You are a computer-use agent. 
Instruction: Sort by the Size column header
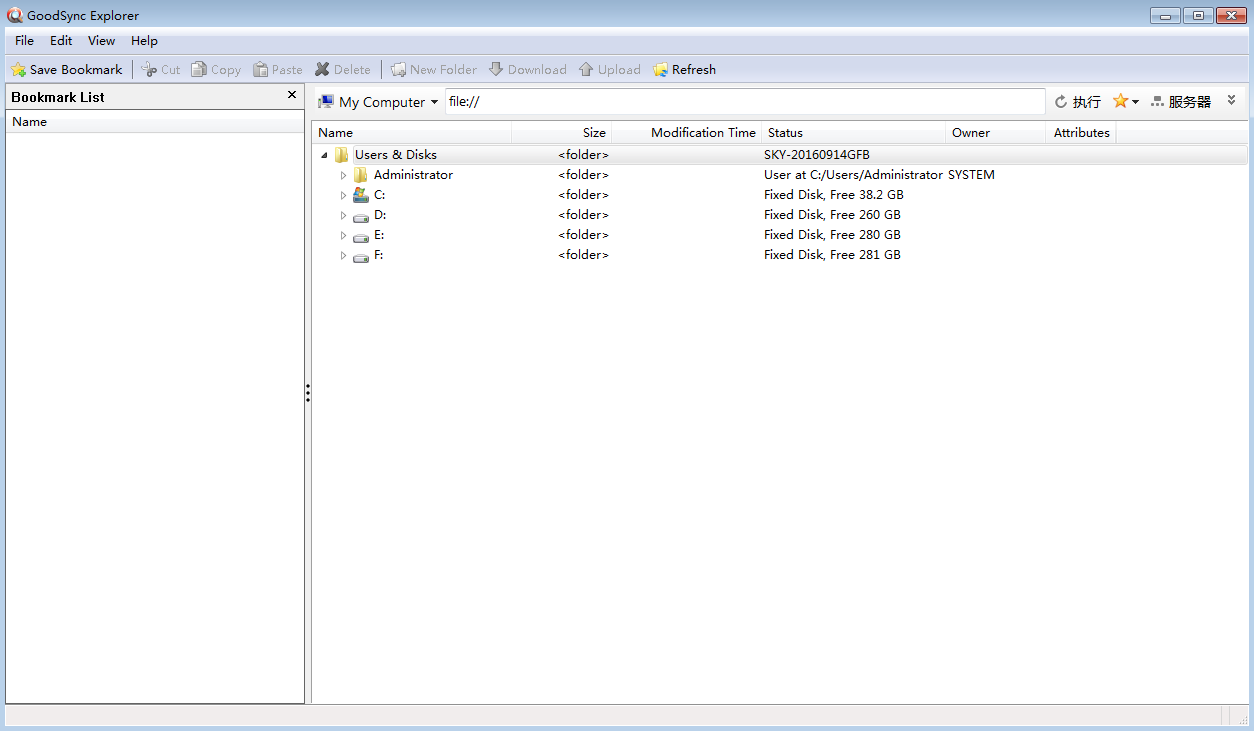tap(562, 133)
